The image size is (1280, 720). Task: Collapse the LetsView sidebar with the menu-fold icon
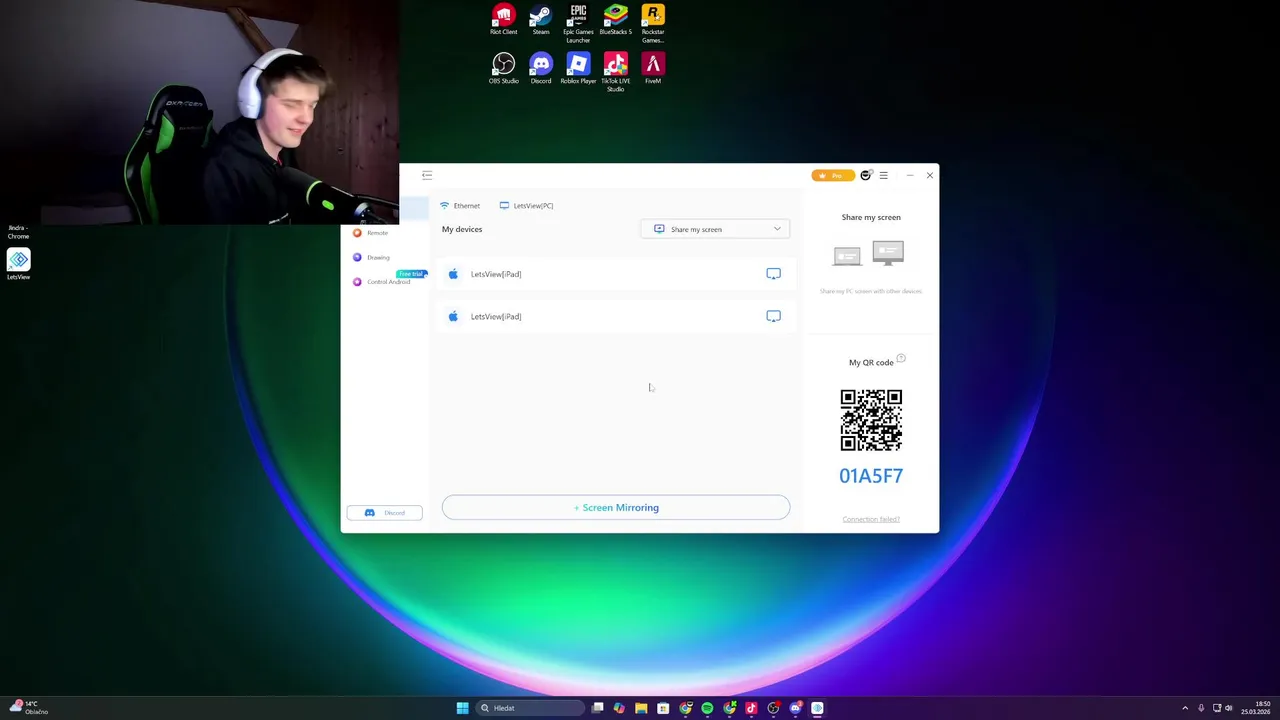pos(427,175)
